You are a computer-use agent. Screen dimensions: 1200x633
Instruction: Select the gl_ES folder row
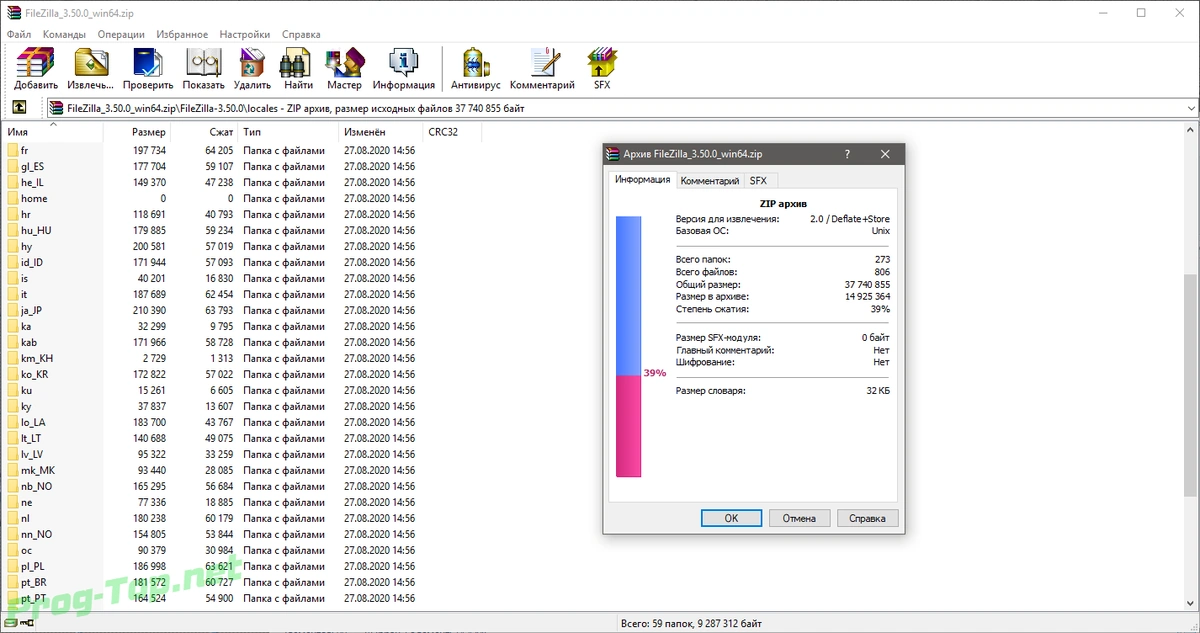click(x=210, y=167)
